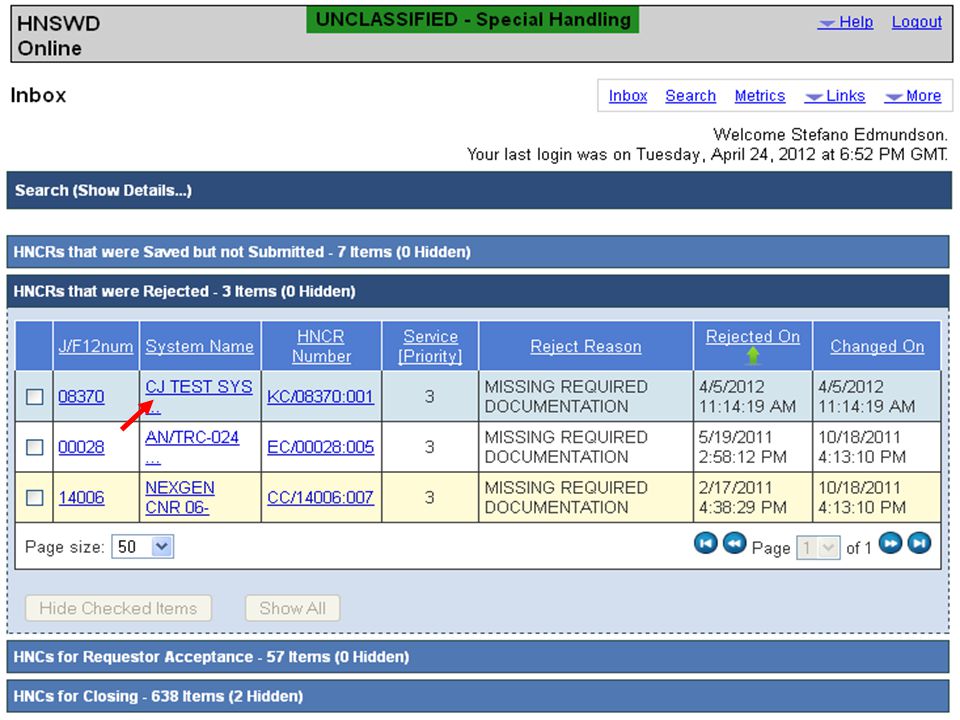Open the Search menu link

[691, 96]
